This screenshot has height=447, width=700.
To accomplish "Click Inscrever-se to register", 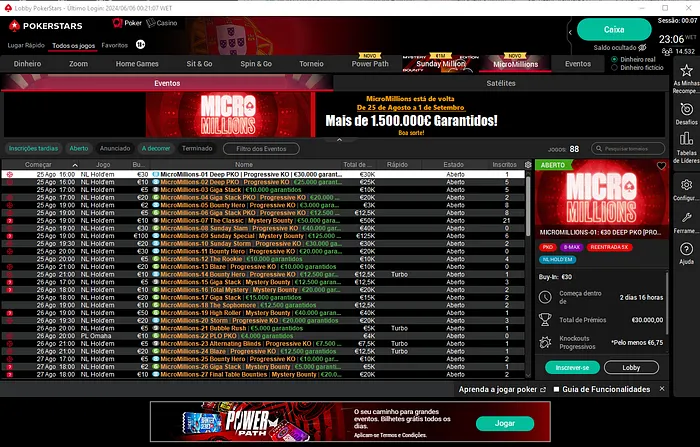I will click(572, 368).
